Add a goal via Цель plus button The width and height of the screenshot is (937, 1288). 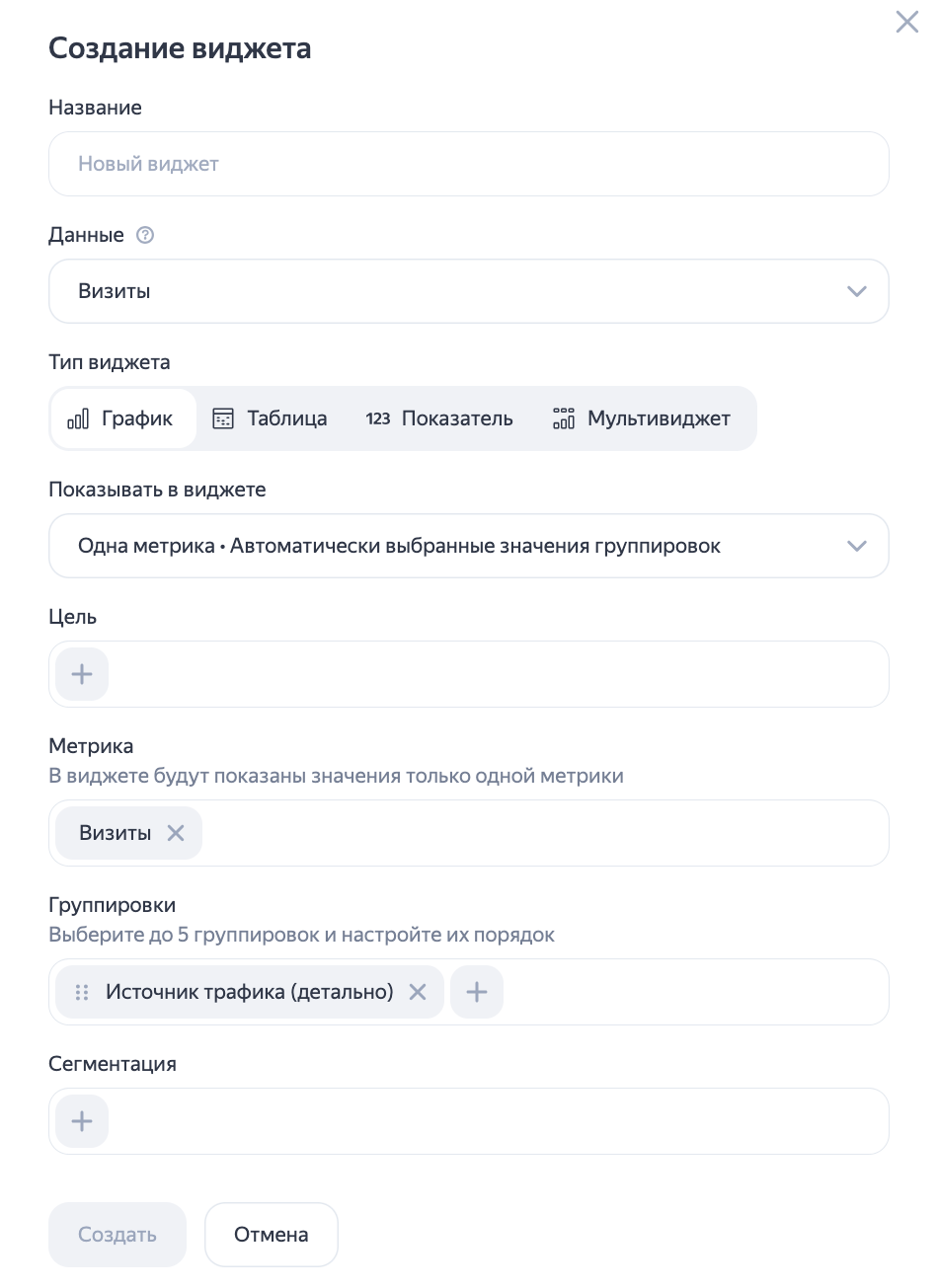tap(82, 674)
